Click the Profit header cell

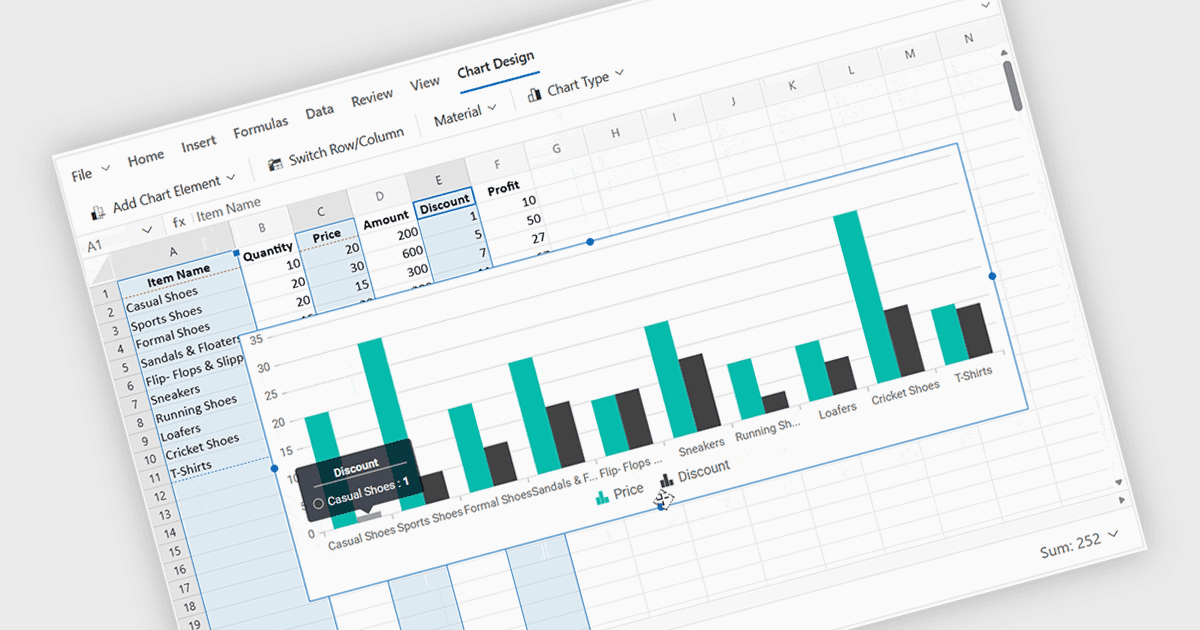point(503,187)
